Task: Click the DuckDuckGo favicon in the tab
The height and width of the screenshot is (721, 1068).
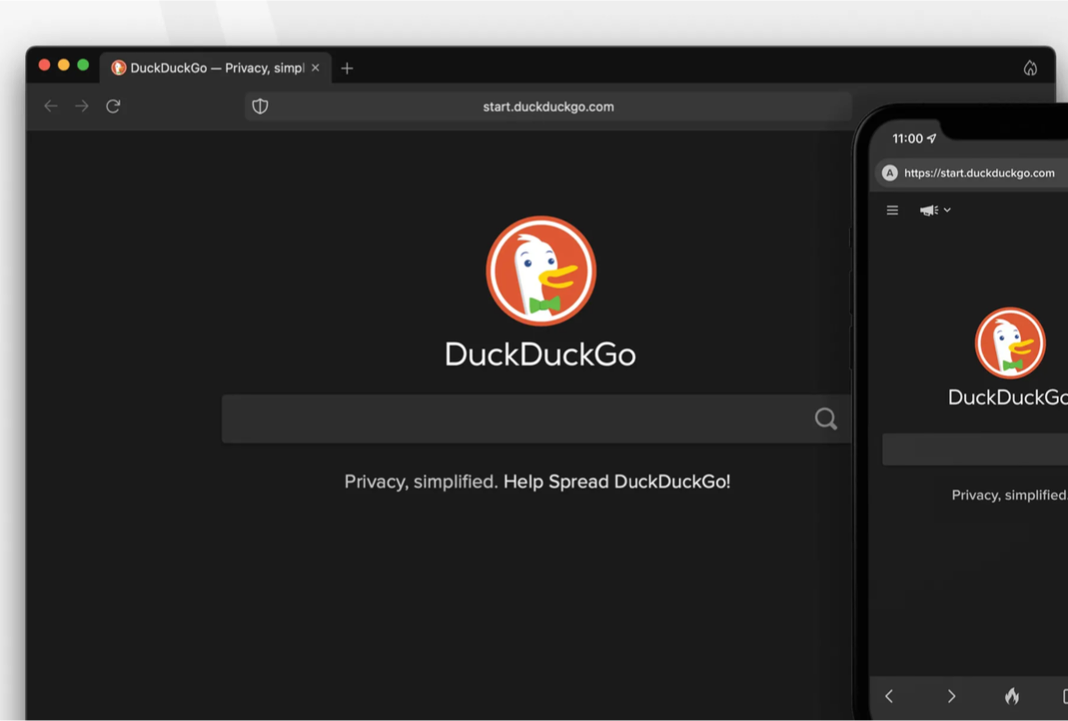Action: tap(119, 67)
